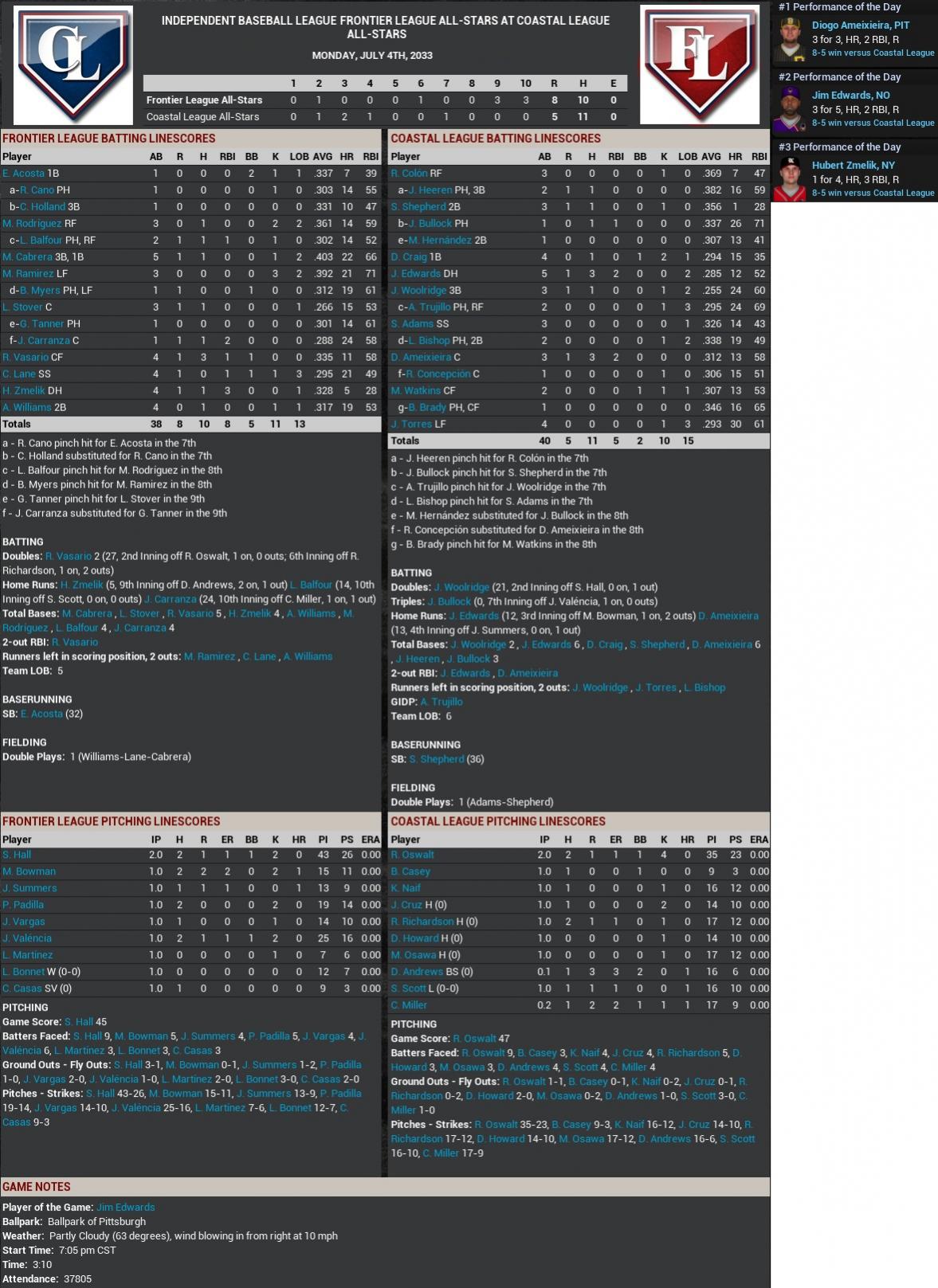Open Diogo Ameixieira, PIT performance link
938x1288 pixels.
click(x=860, y=25)
